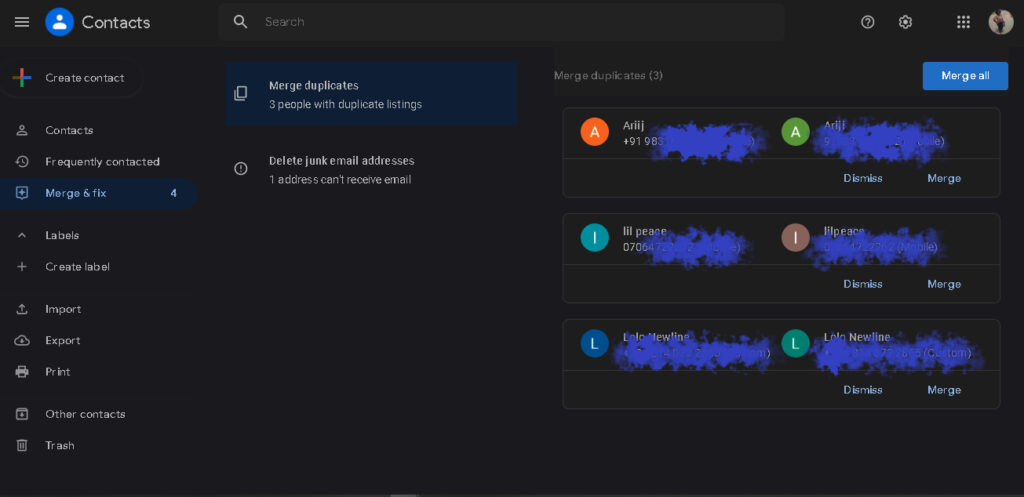The width and height of the screenshot is (1024, 497).
Task: Open the Google apps grid
Action: coord(963,22)
